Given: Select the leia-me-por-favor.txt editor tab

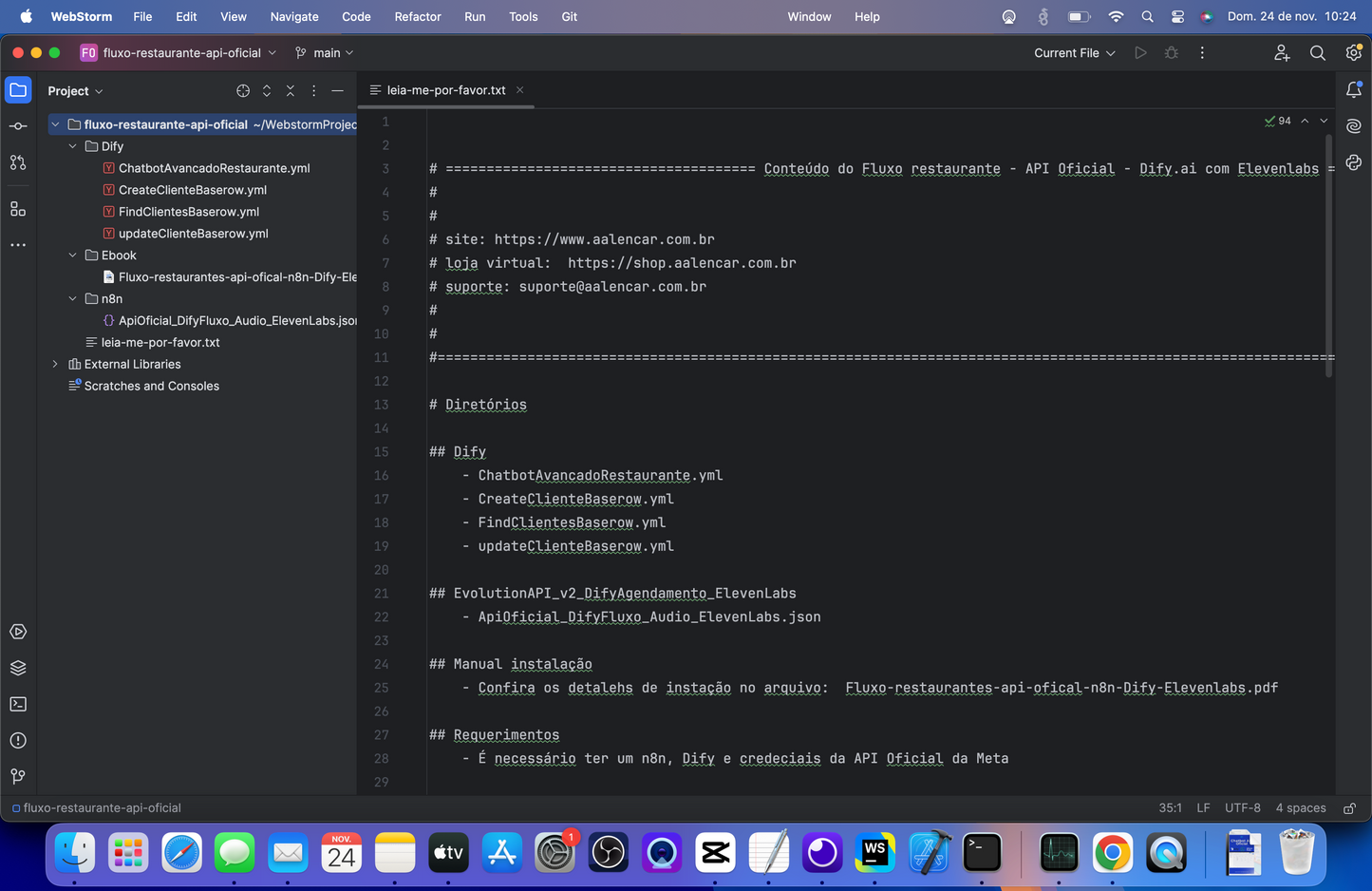Looking at the screenshot, I should pyautogui.click(x=446, y=89).
